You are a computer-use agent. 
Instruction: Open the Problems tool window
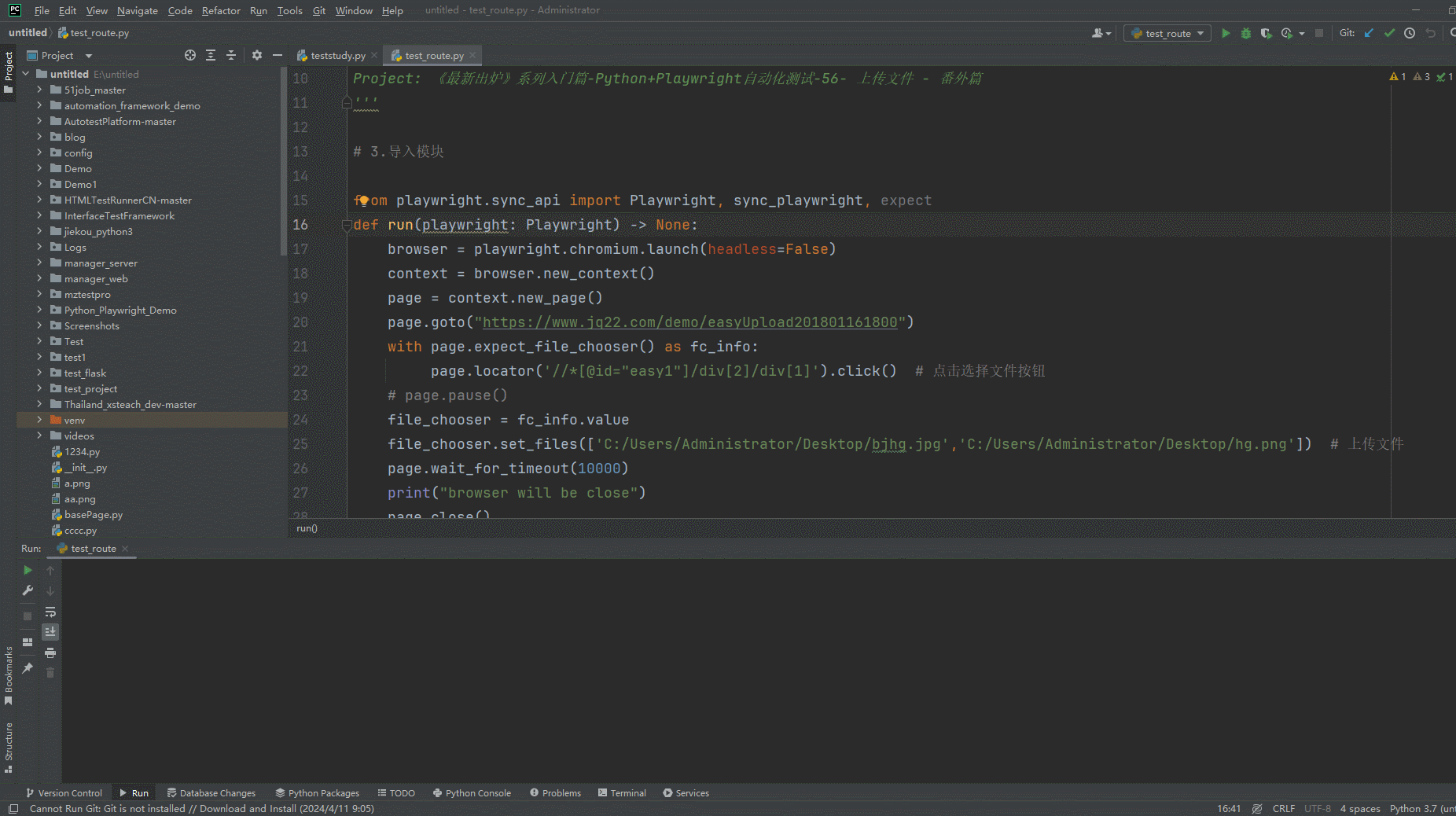[x=555, y=793]
